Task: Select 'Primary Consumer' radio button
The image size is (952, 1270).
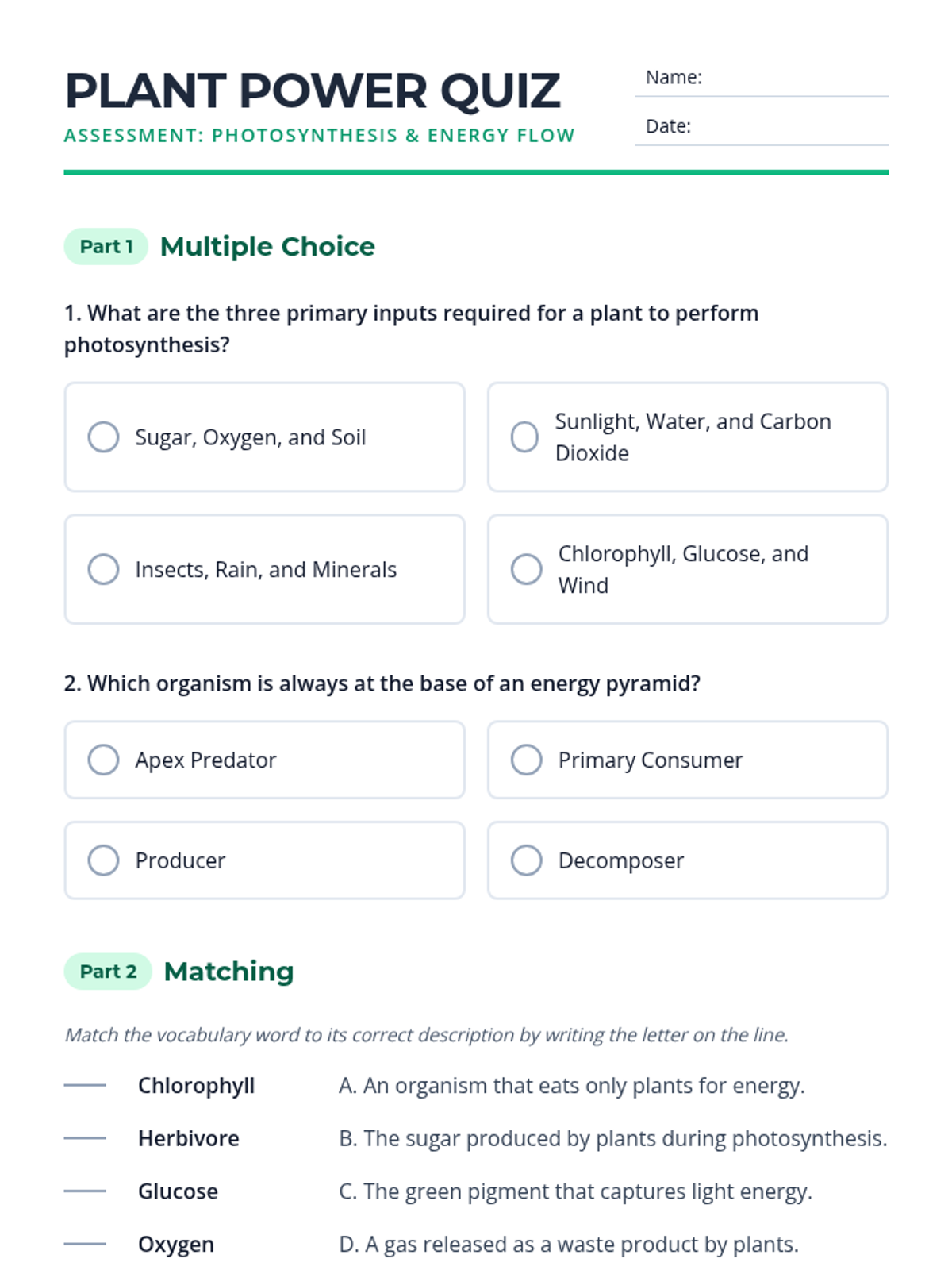Action: coord(527,760)
